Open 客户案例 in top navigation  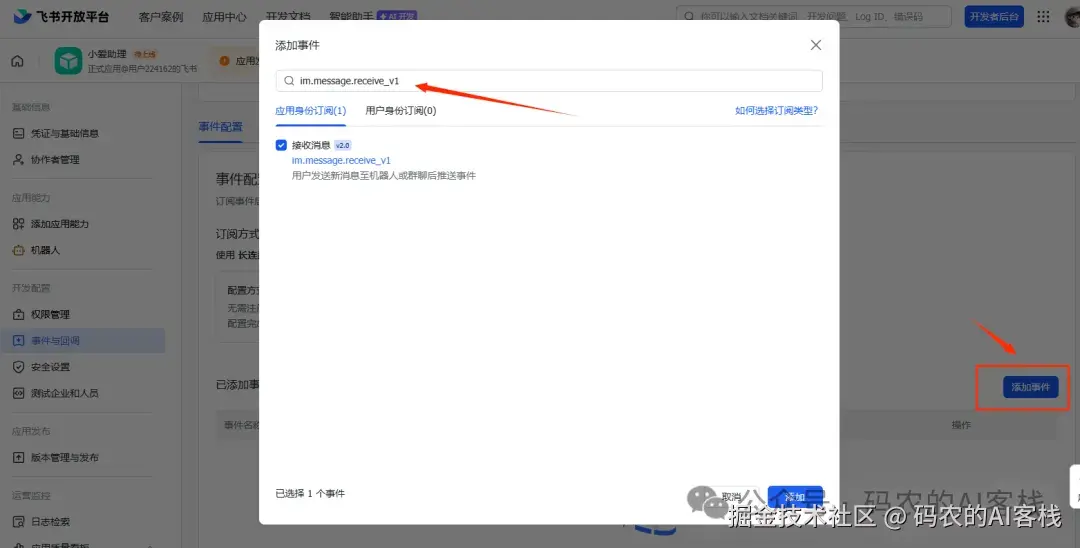(x=161, y=17)
